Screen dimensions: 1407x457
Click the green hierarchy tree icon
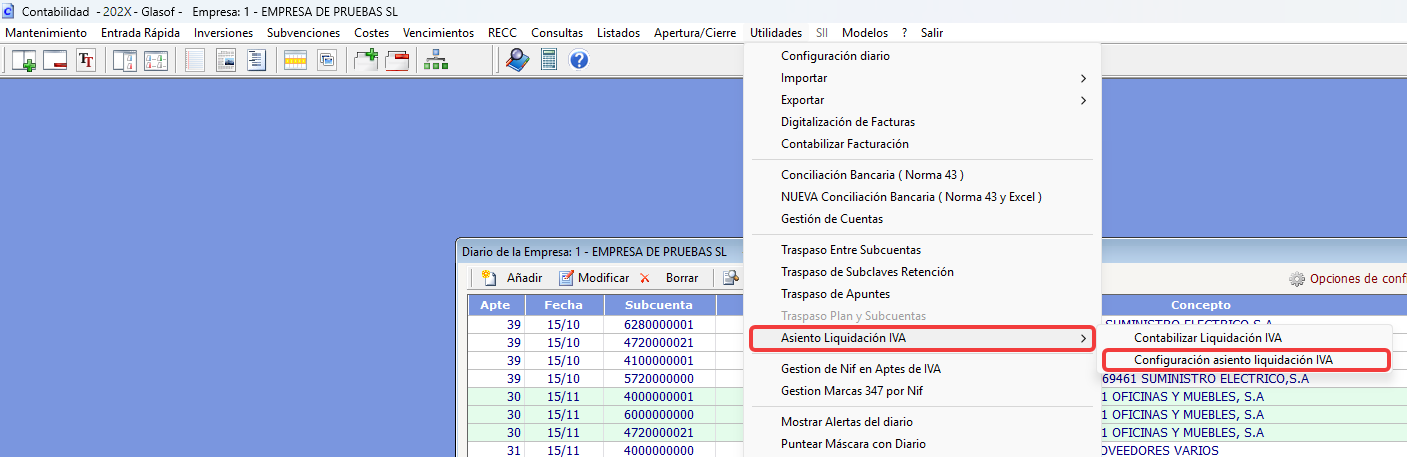(x=436, y=60)
